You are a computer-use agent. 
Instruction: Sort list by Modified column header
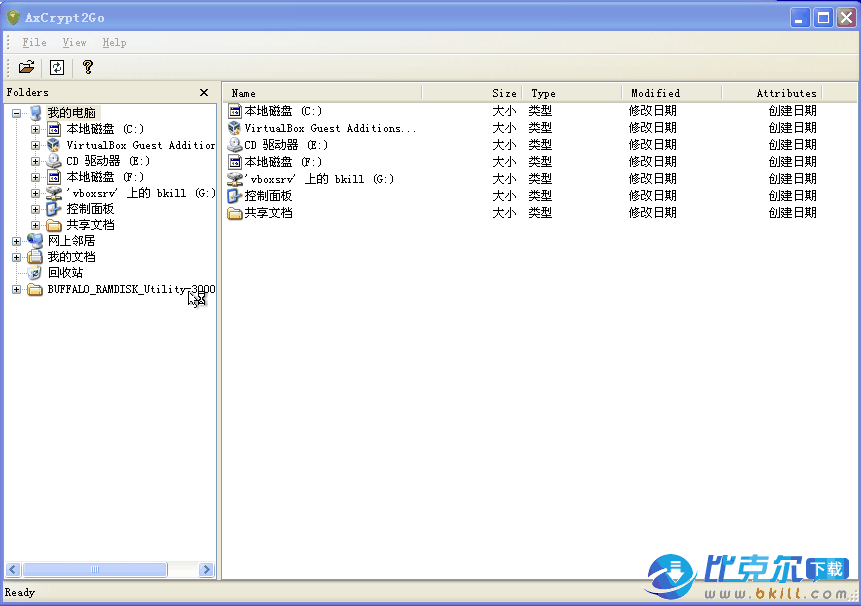click(x=670, y=93)
